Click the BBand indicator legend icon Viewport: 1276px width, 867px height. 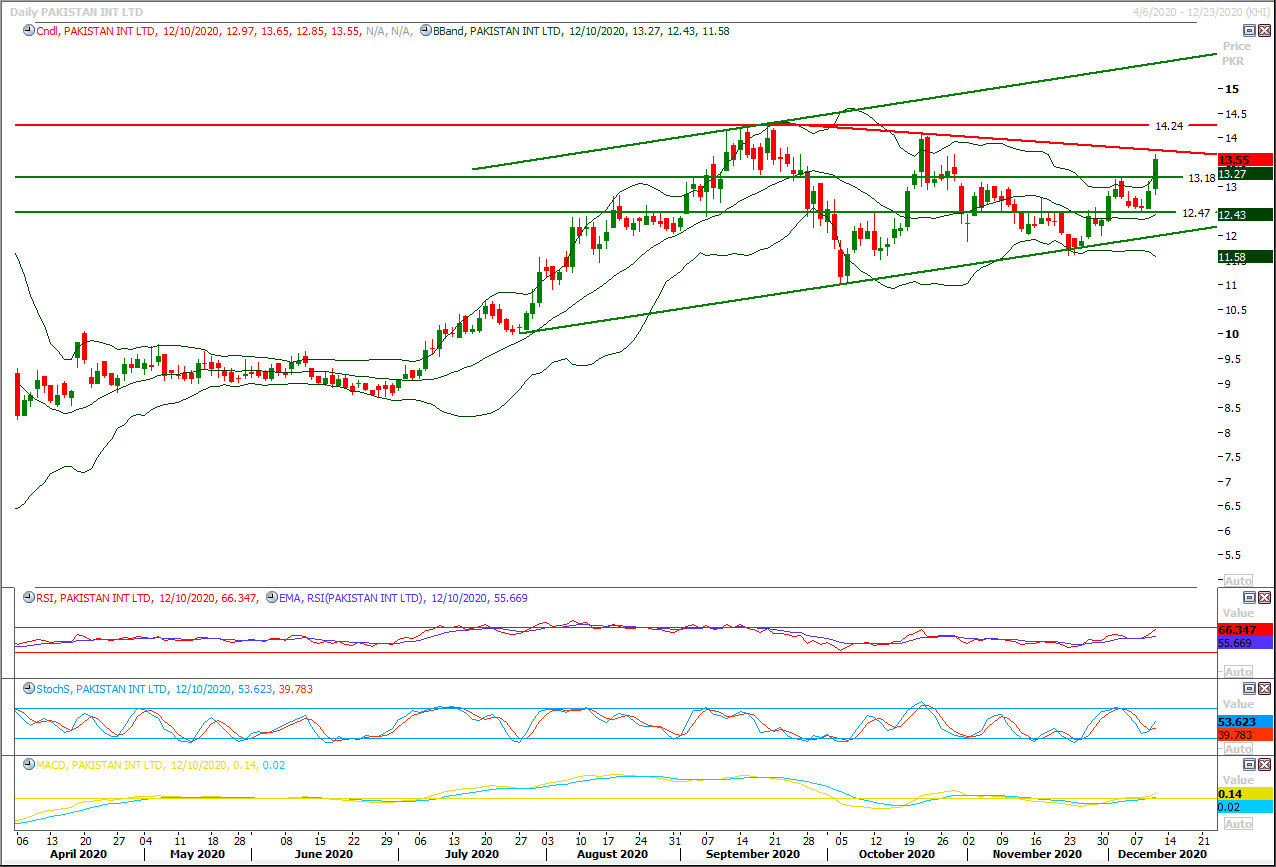click(x=426, y=31)
